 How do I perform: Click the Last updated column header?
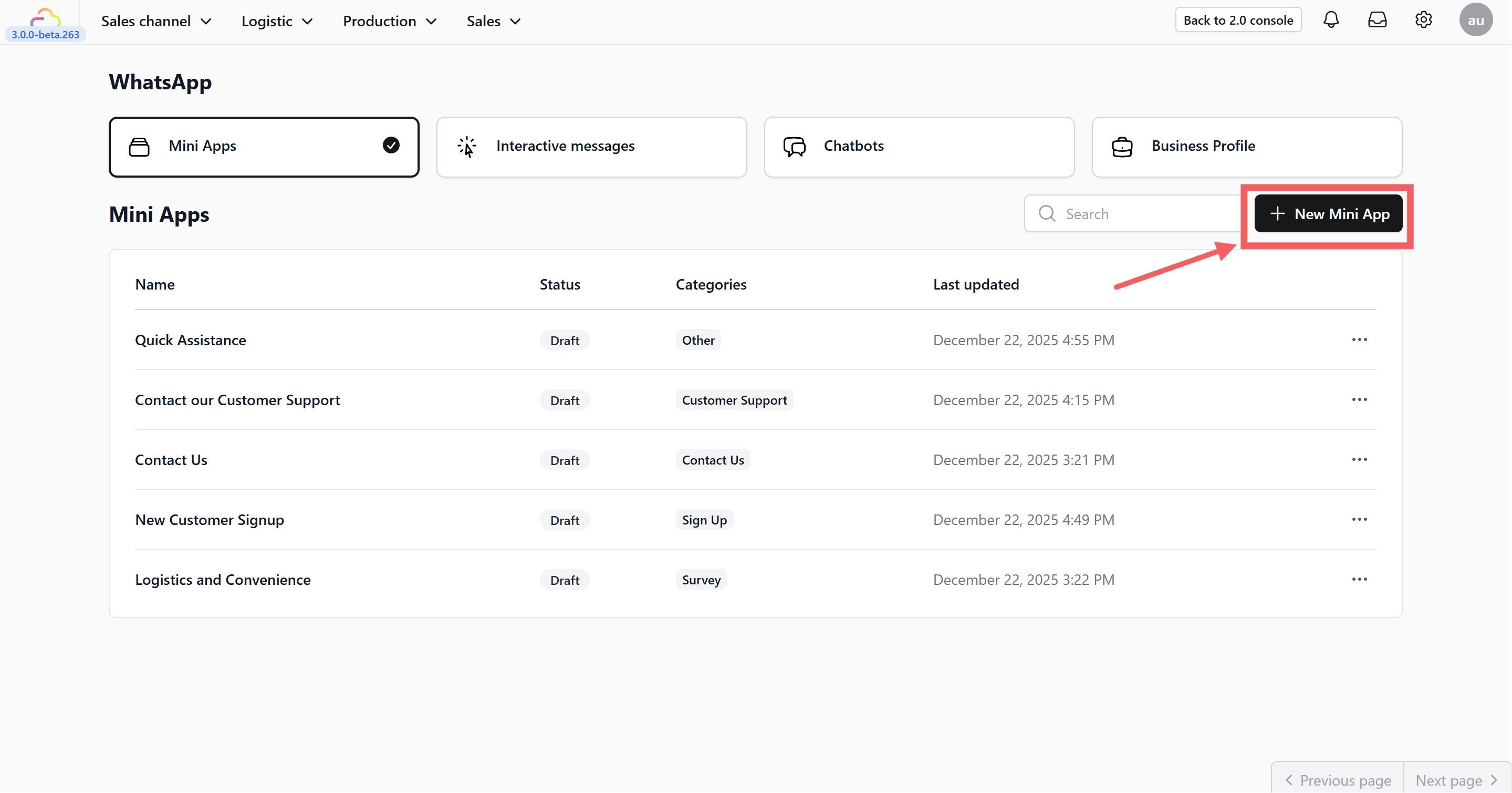pos(975,284)
